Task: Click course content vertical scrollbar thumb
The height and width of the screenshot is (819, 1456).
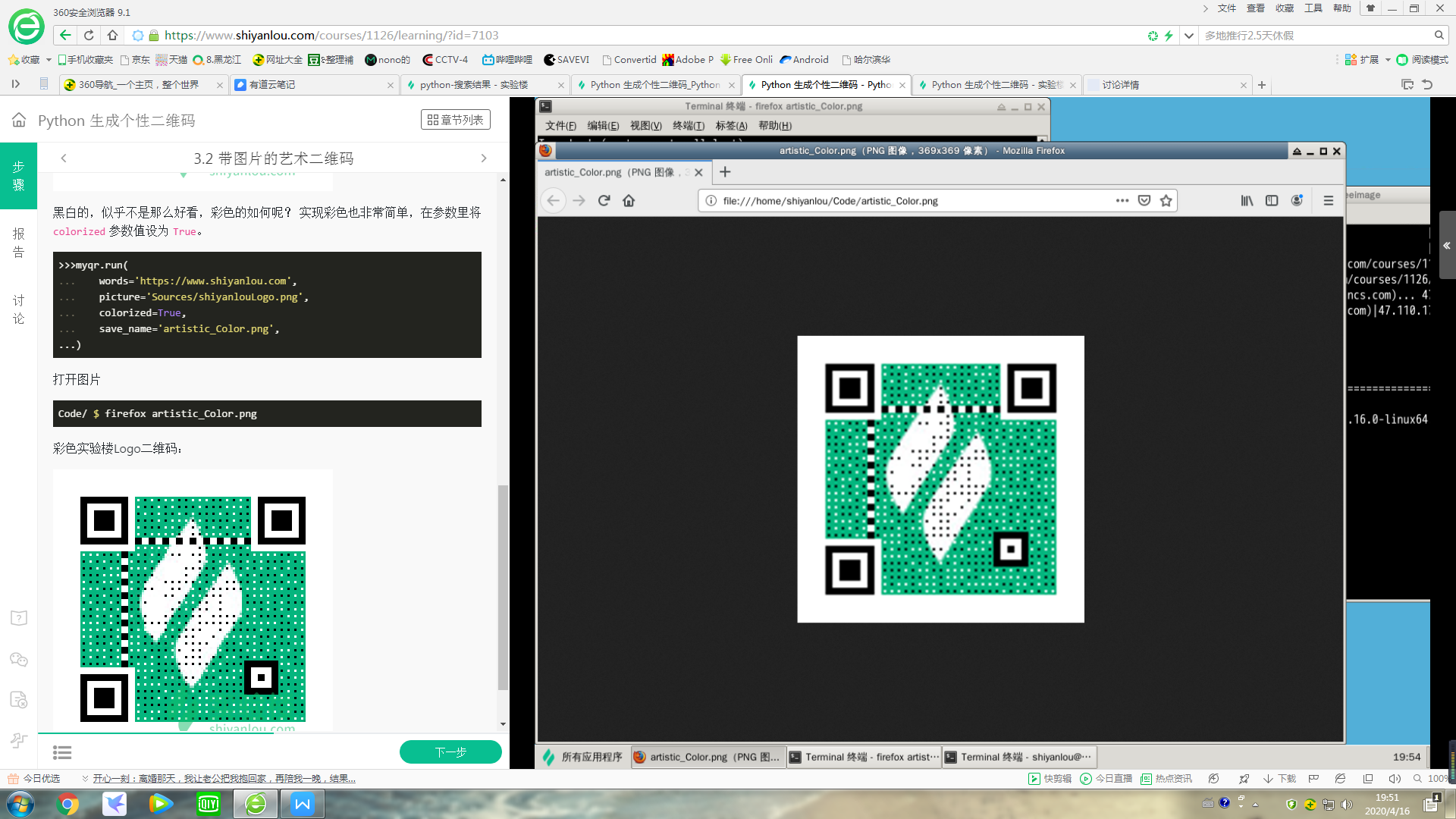Action: click(502, 588)
